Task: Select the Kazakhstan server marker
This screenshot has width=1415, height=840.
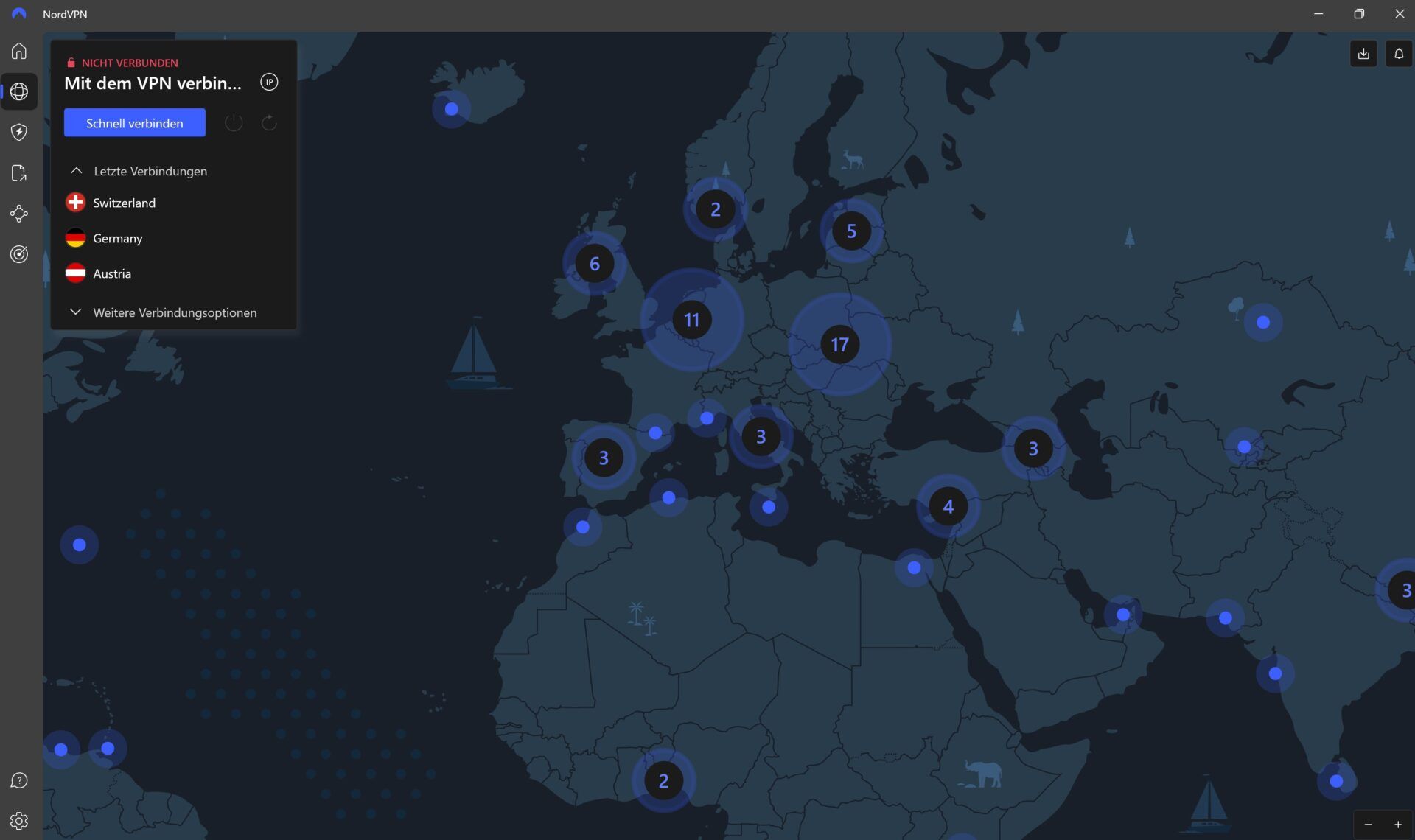Action: [x=1263, y=322]
